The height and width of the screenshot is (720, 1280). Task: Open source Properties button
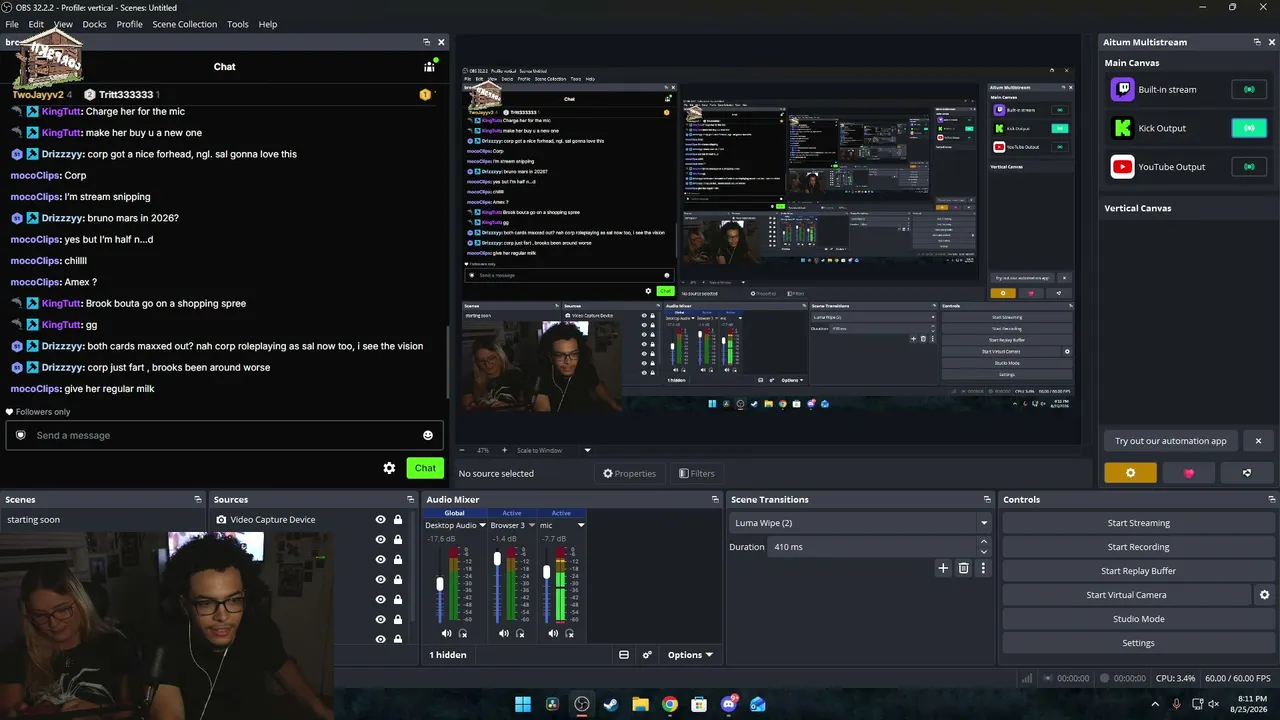tap(629, 474)
